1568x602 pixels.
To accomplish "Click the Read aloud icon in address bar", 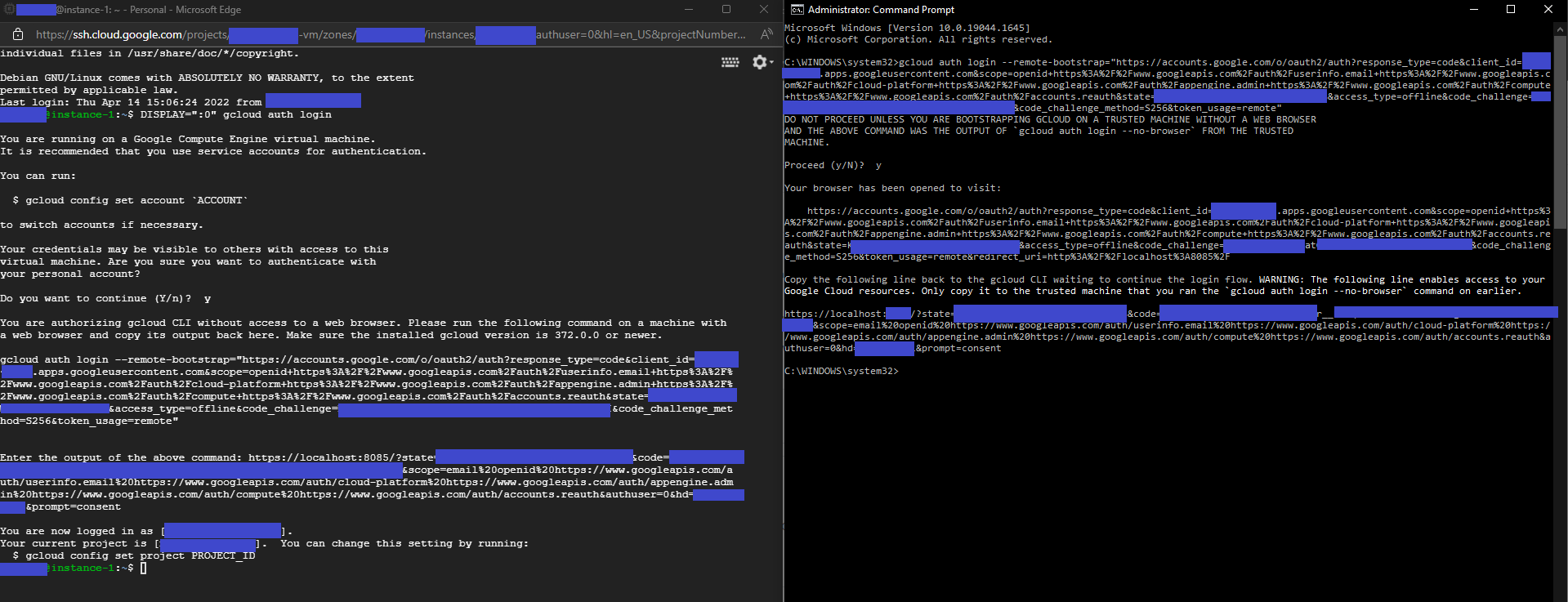I will point(766,34).
